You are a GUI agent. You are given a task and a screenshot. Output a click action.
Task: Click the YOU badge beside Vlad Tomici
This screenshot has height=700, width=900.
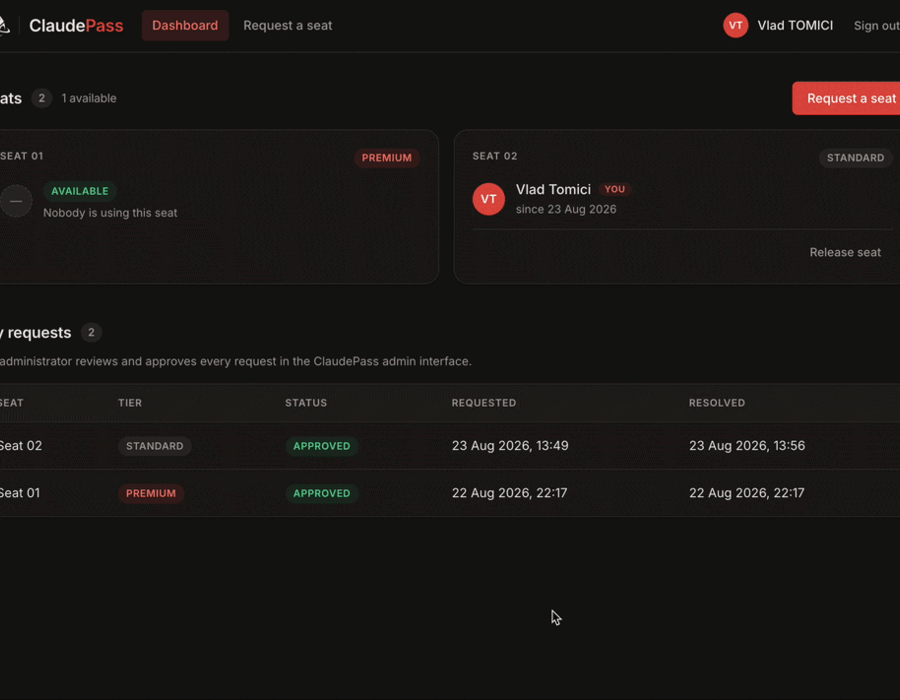click(x=615, y=189)
